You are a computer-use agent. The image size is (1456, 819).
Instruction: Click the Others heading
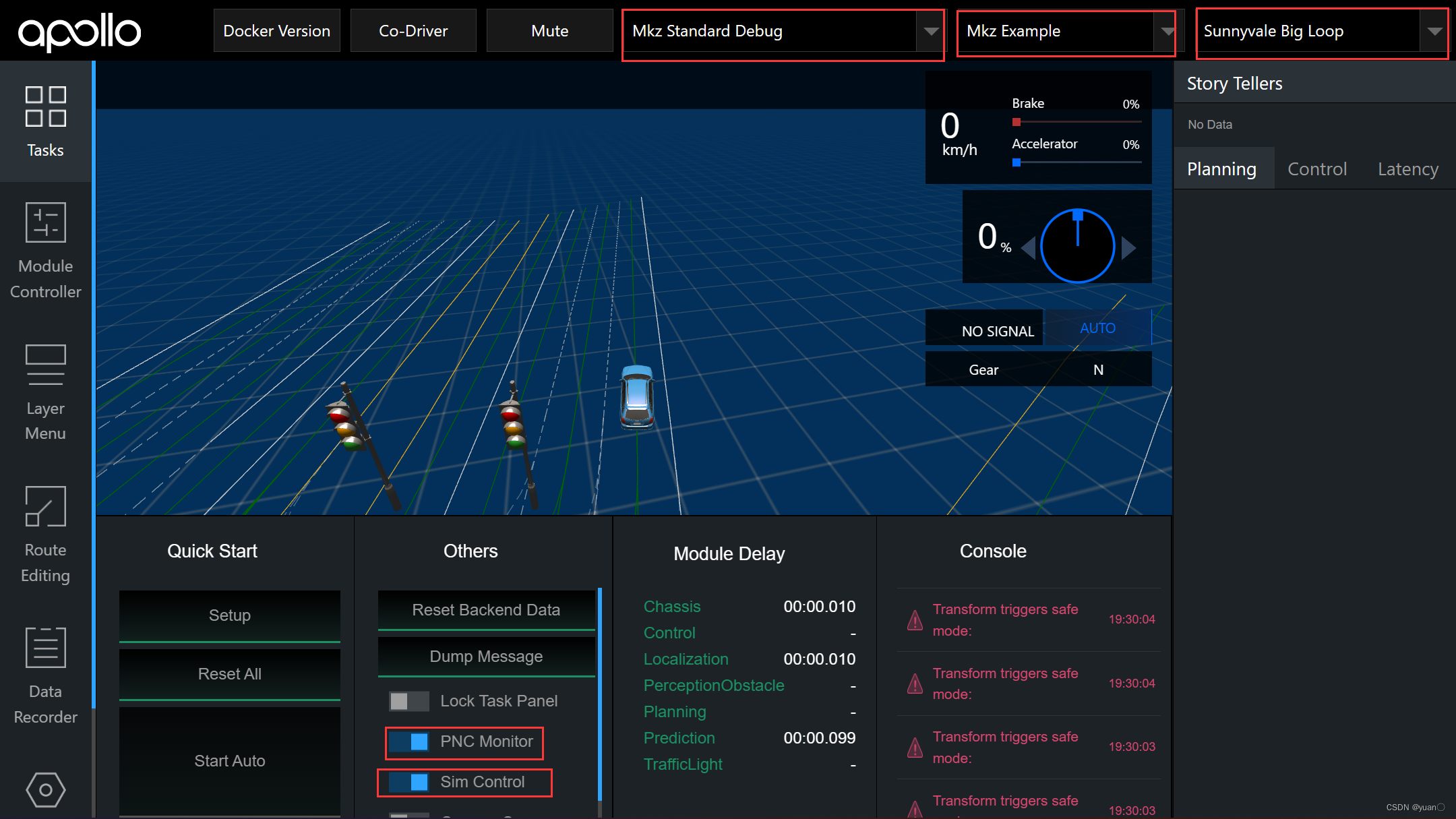click(471, 551)
